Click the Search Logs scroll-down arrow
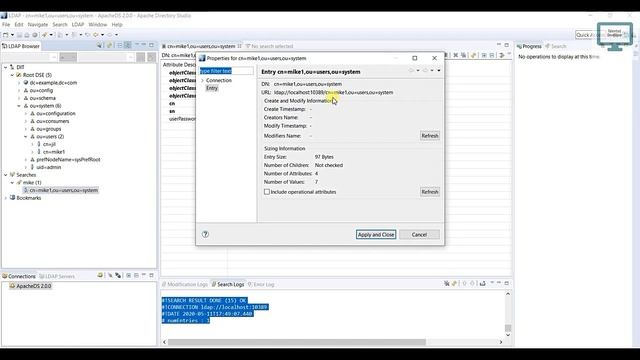This screenshot has width=640, height=360. tap(508, 335)
